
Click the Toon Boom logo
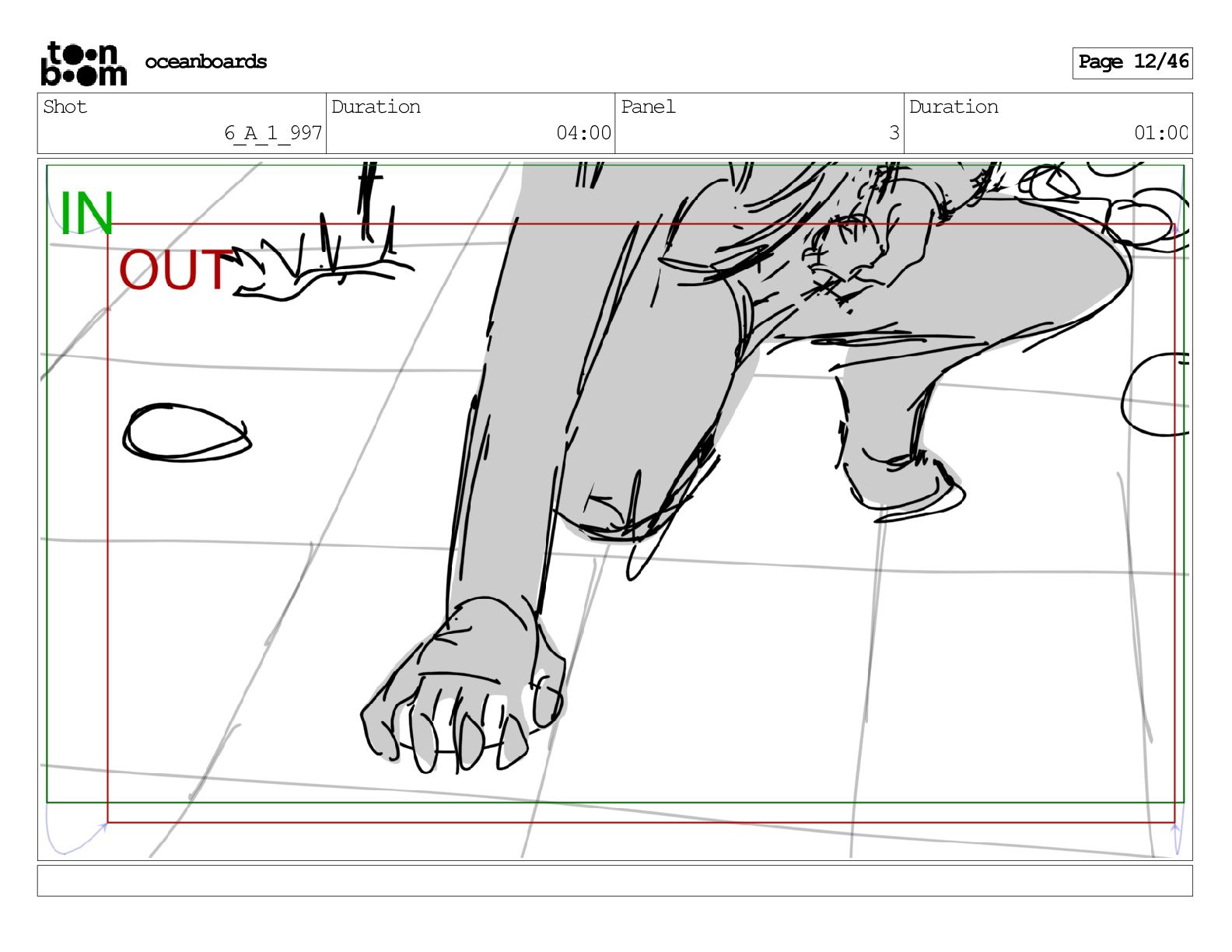point(83,63)
